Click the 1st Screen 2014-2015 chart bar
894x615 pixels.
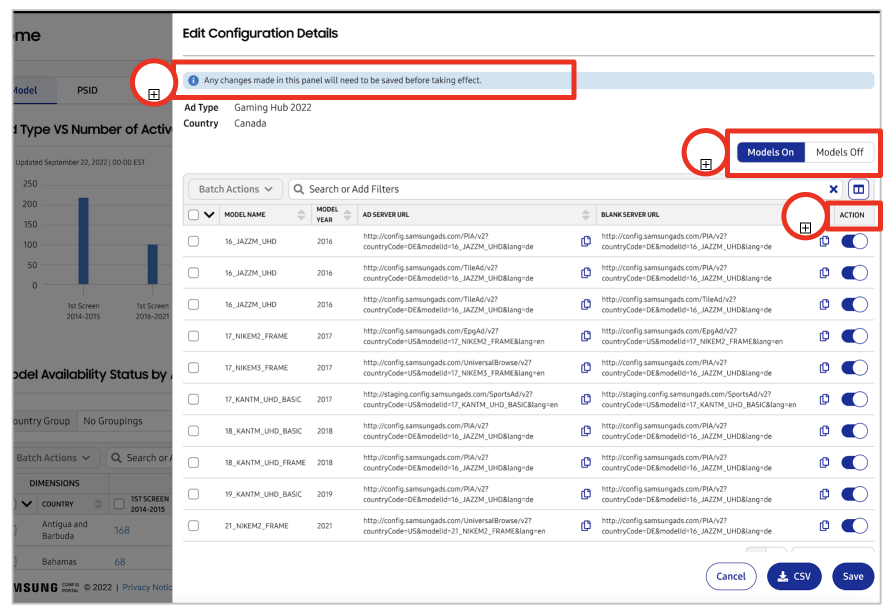(x=83, y=241)
